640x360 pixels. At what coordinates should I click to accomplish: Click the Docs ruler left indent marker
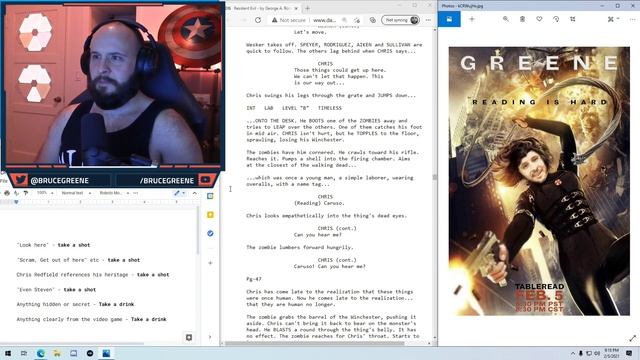pos(16,202)
